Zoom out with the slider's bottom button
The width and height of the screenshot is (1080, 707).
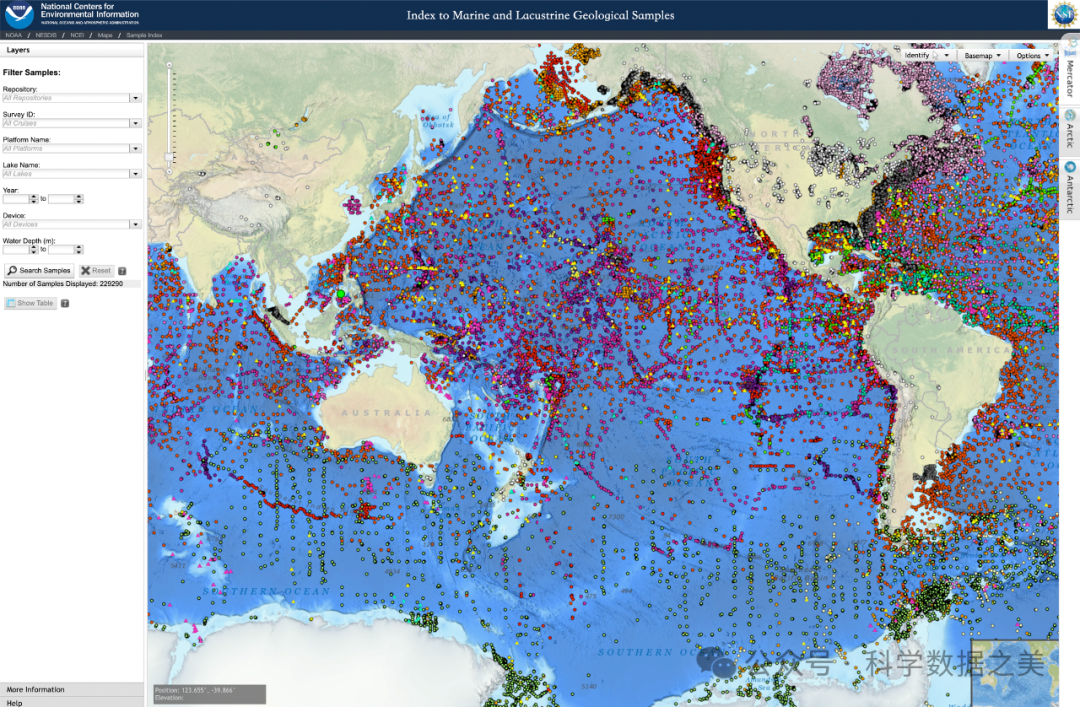[169, 172]
